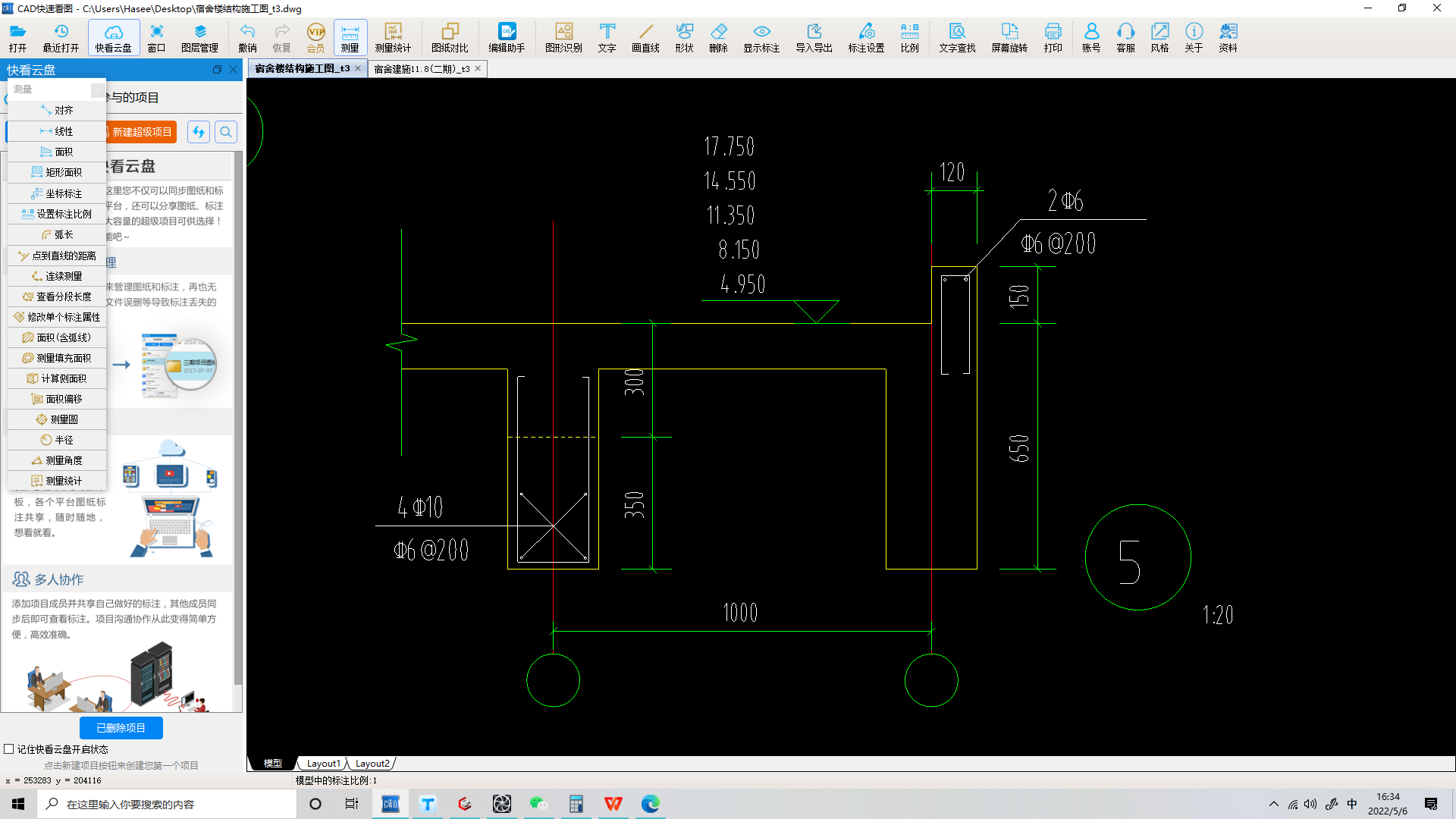
Task: Click the 图形识别 shape recognition icon
Action: coord(563,37)
